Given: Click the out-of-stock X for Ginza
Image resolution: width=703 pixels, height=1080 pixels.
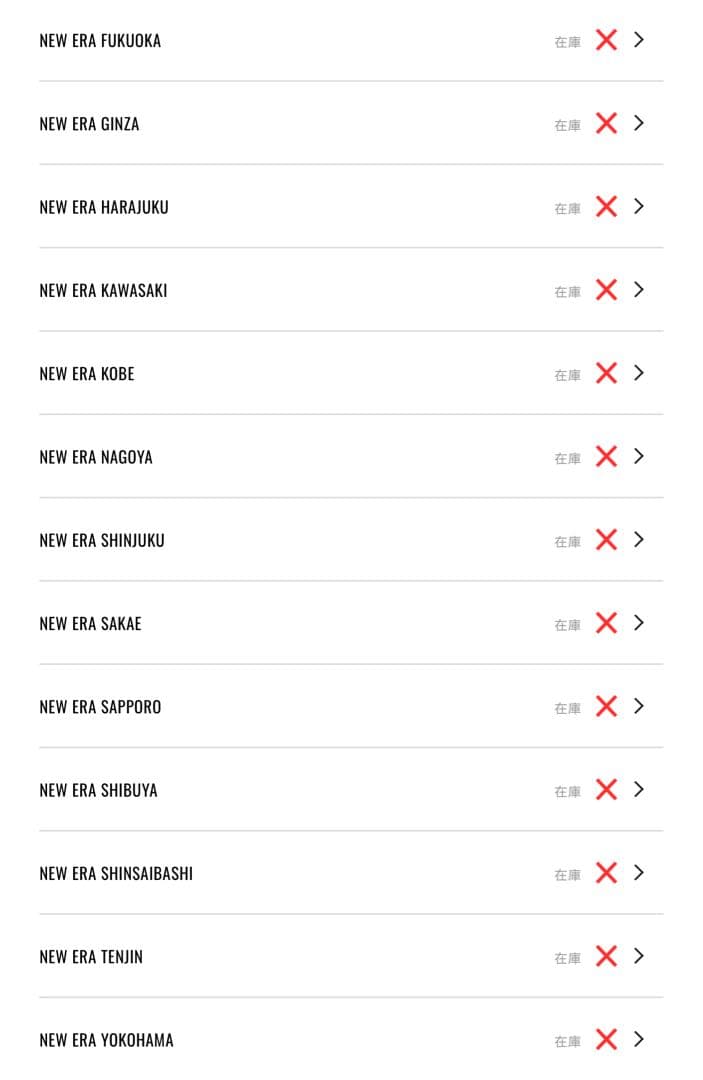Looking at the screenshot, I should point(606,123).
